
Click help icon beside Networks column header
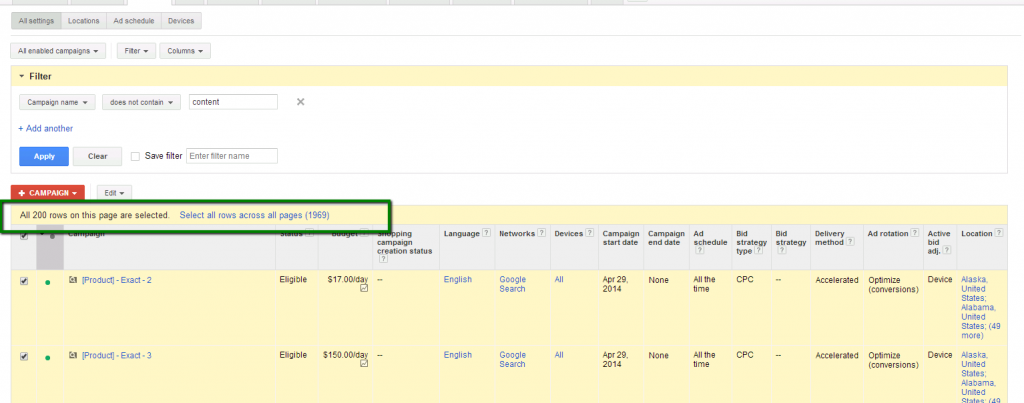(x=542, y=233)
